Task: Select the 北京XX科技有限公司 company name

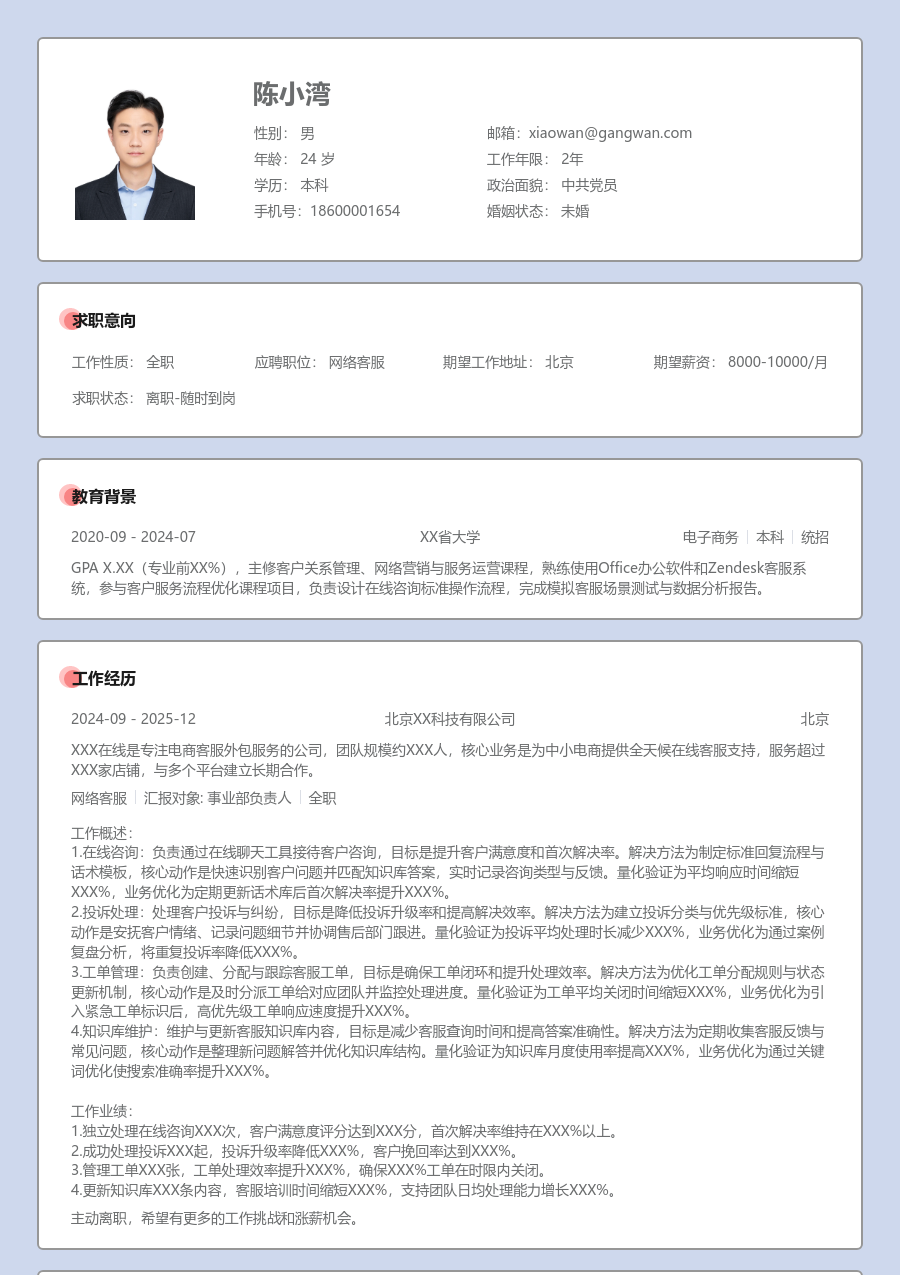Action: pos(450,719)
